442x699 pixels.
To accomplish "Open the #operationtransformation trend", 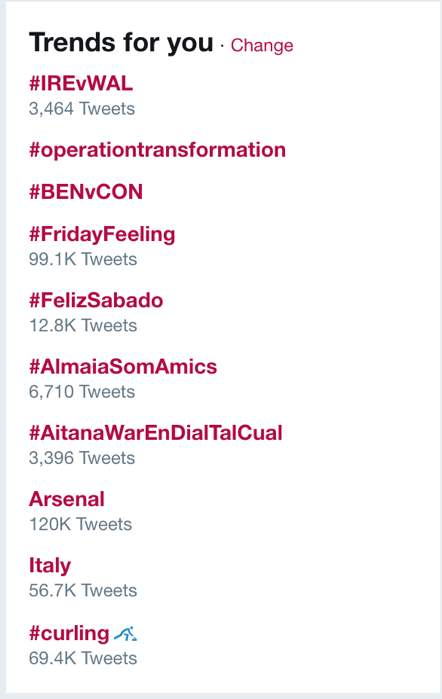I will [x=157, y=150].
